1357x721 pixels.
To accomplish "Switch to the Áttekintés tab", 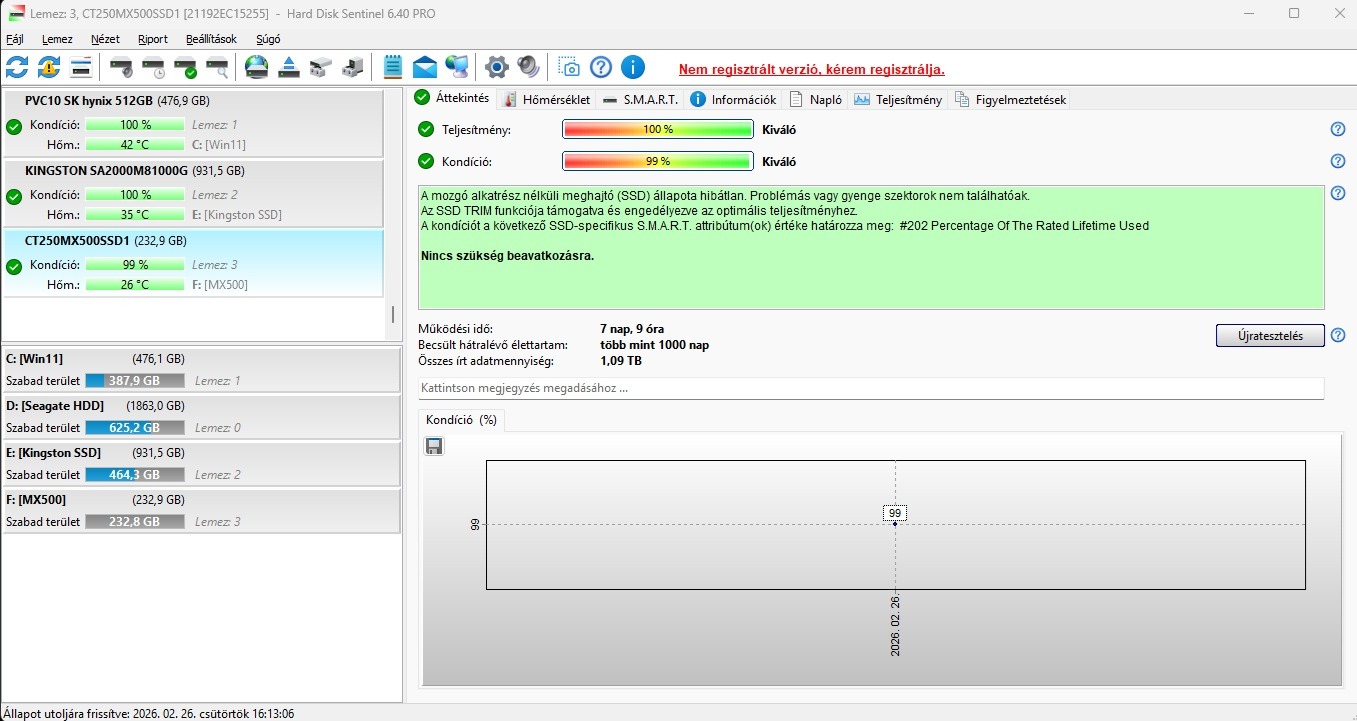I will [452, 98].
